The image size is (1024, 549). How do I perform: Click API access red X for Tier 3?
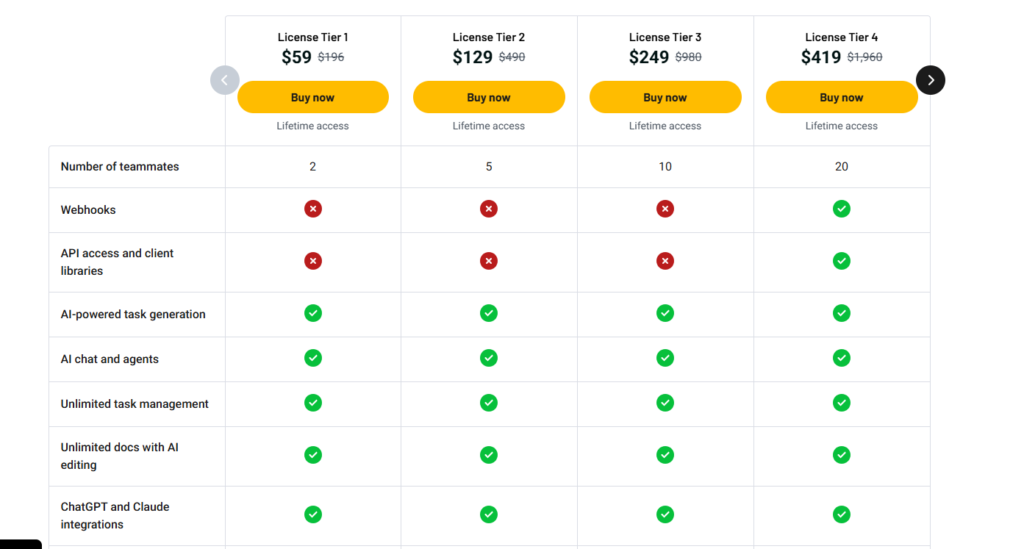tap(665, 261)
